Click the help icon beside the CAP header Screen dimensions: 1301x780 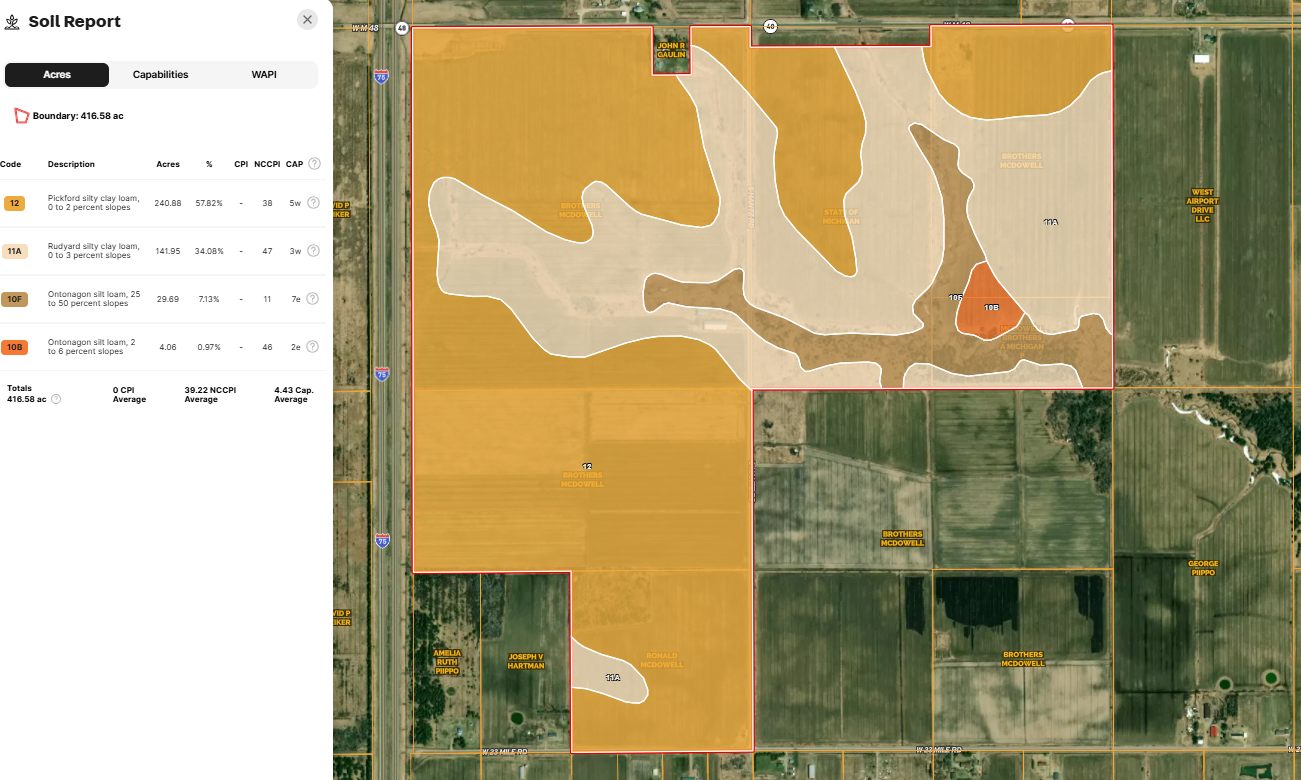(x=314, y=164)
